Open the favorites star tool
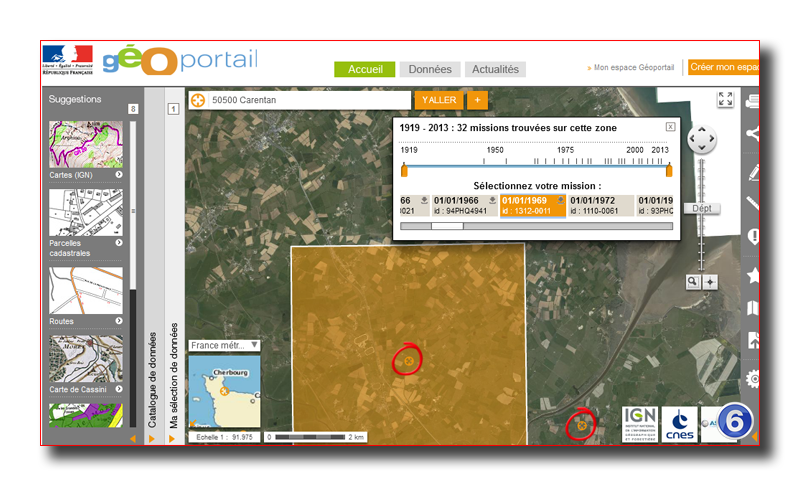800x486 pixels. coord(753,275)
